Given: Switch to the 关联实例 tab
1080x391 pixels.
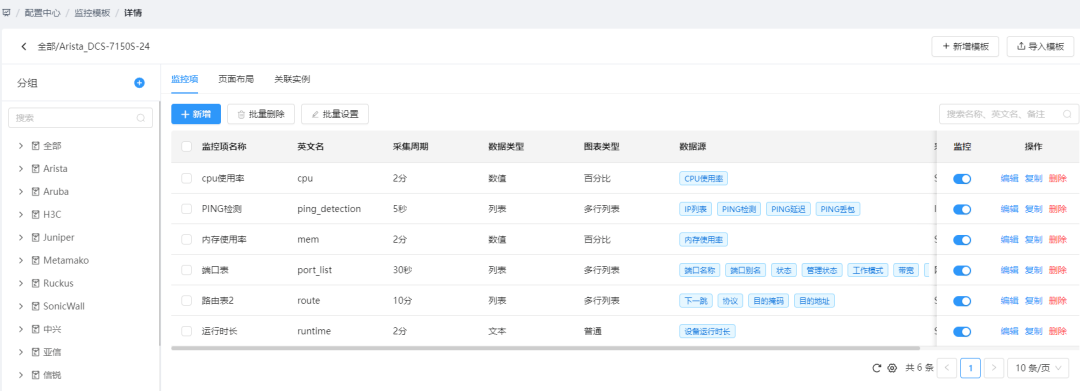Looking at the screenshot, I should pyautogui.click(x=292, y=79).
